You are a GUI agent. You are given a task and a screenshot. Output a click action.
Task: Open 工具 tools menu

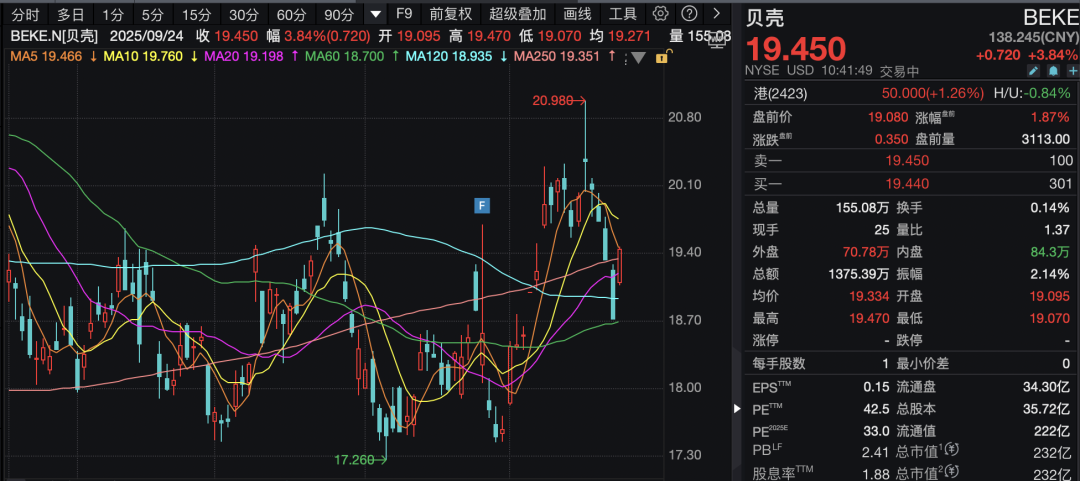coord(623,14)
